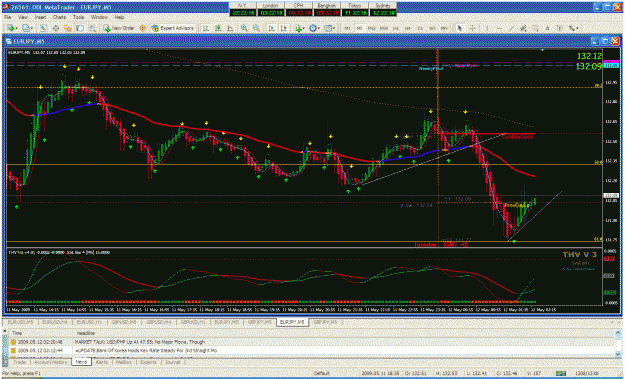Select the Text tool icon
Screen dimensions: 625x379
point(547,28)
